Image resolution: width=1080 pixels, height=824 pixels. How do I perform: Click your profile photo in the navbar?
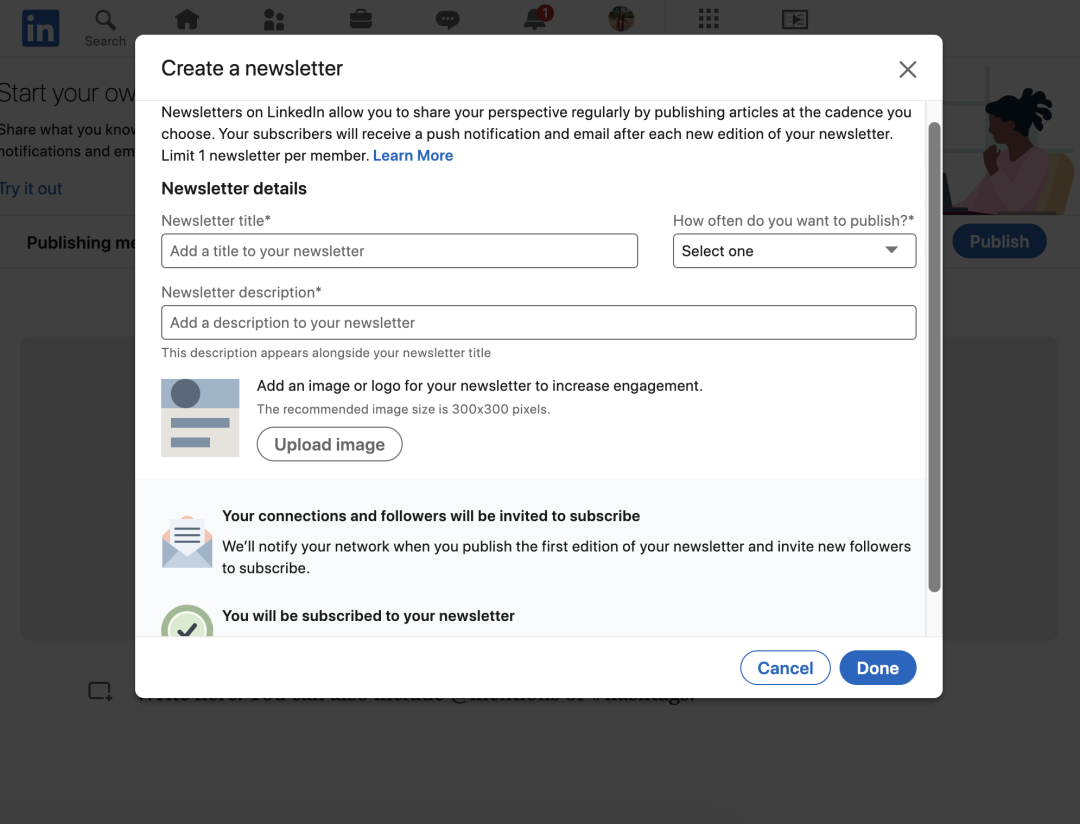[x=621, y=19]
